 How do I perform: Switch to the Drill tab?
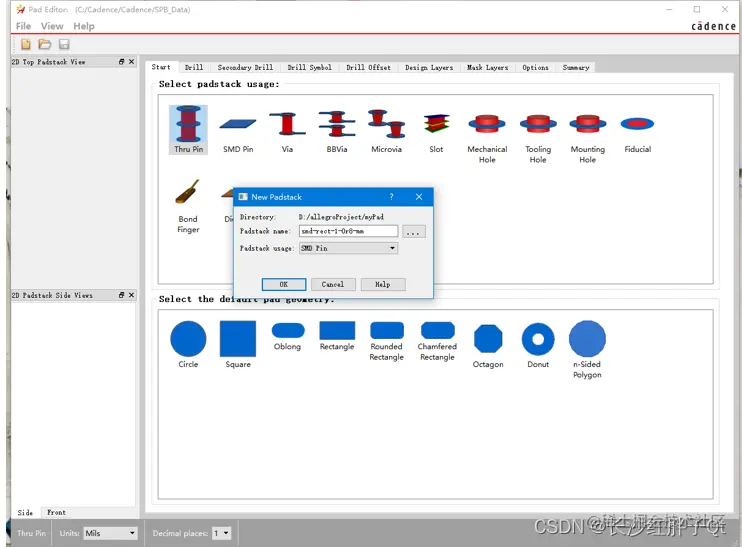point(194,67)
